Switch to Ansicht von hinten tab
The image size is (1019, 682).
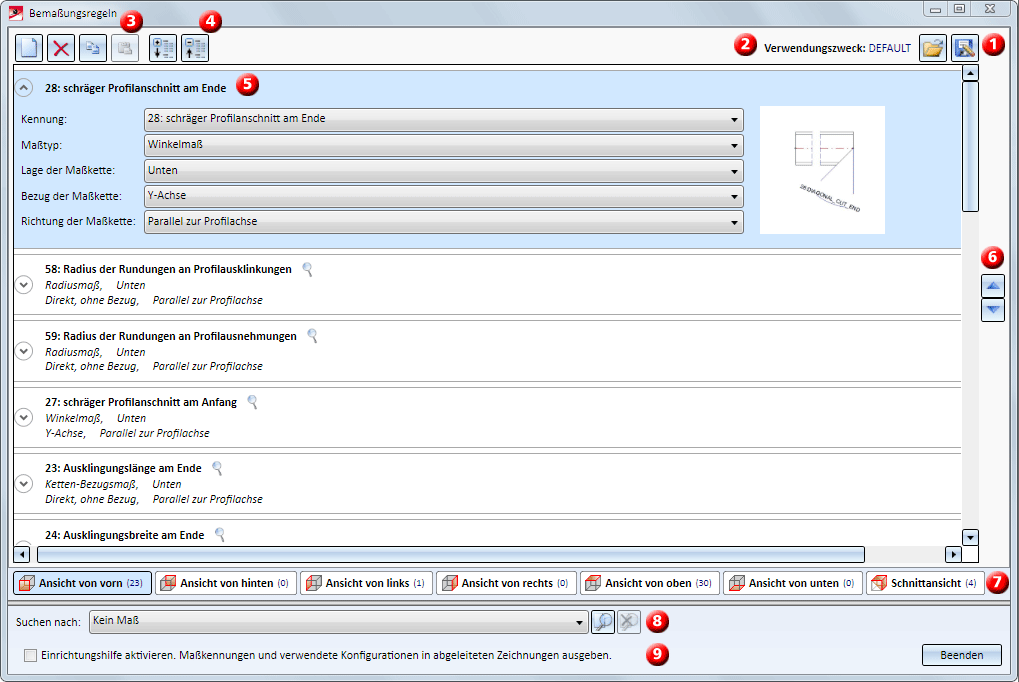click(x=226, y=583)
